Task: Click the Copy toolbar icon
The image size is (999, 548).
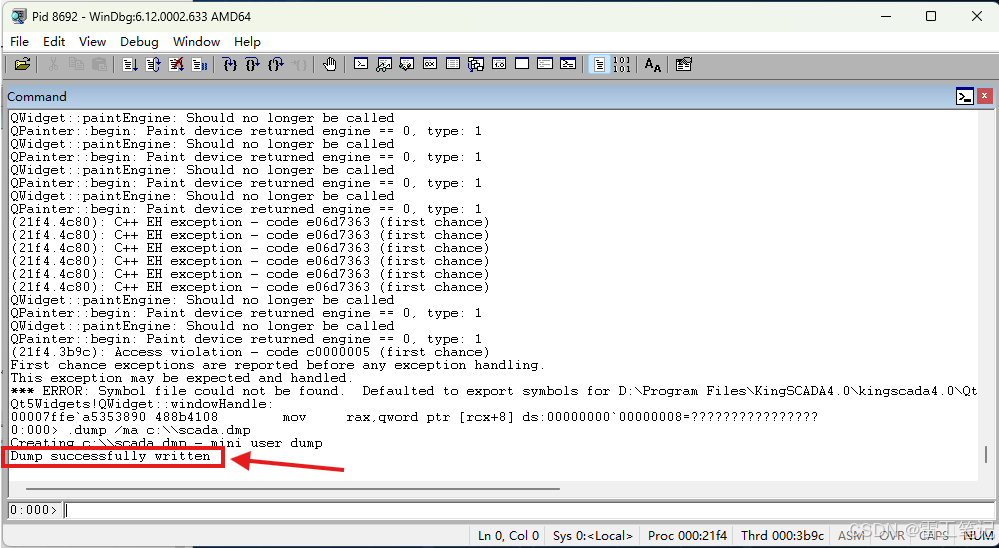Action: click(76, 64)
